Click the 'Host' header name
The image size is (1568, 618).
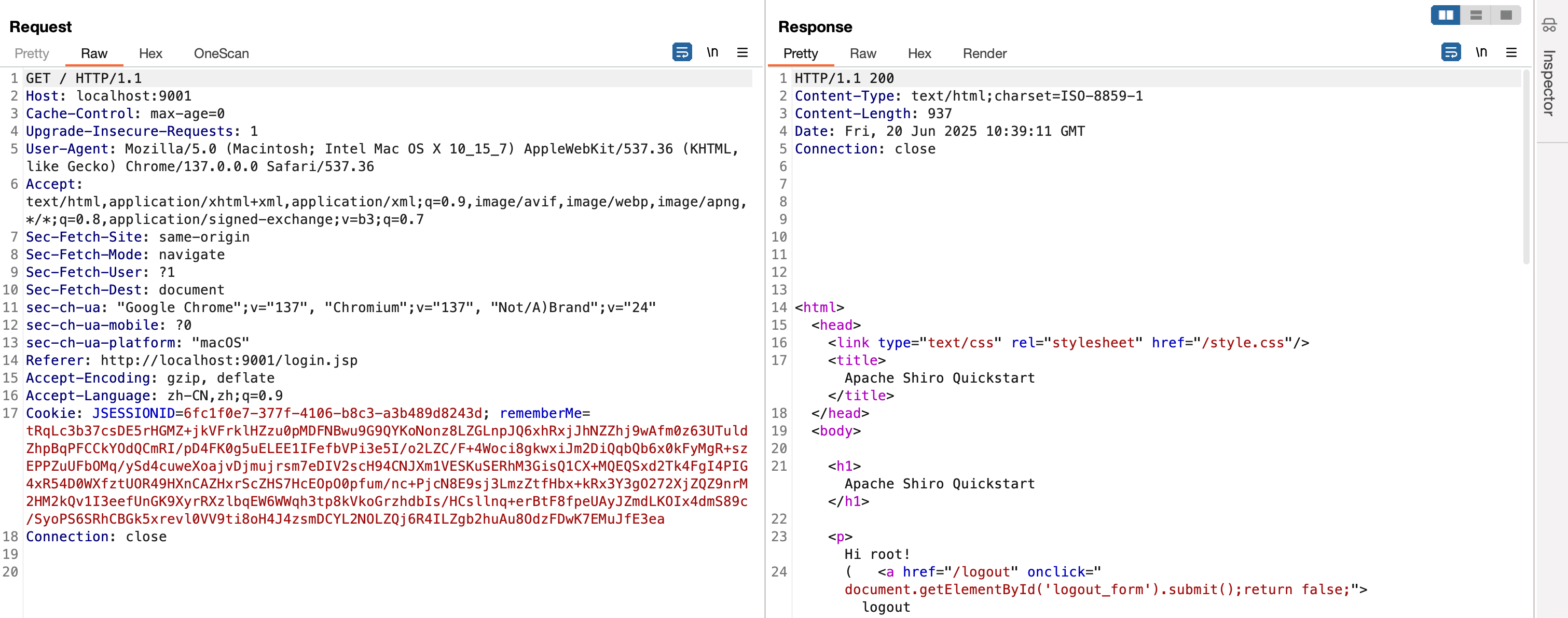point(42,96)
